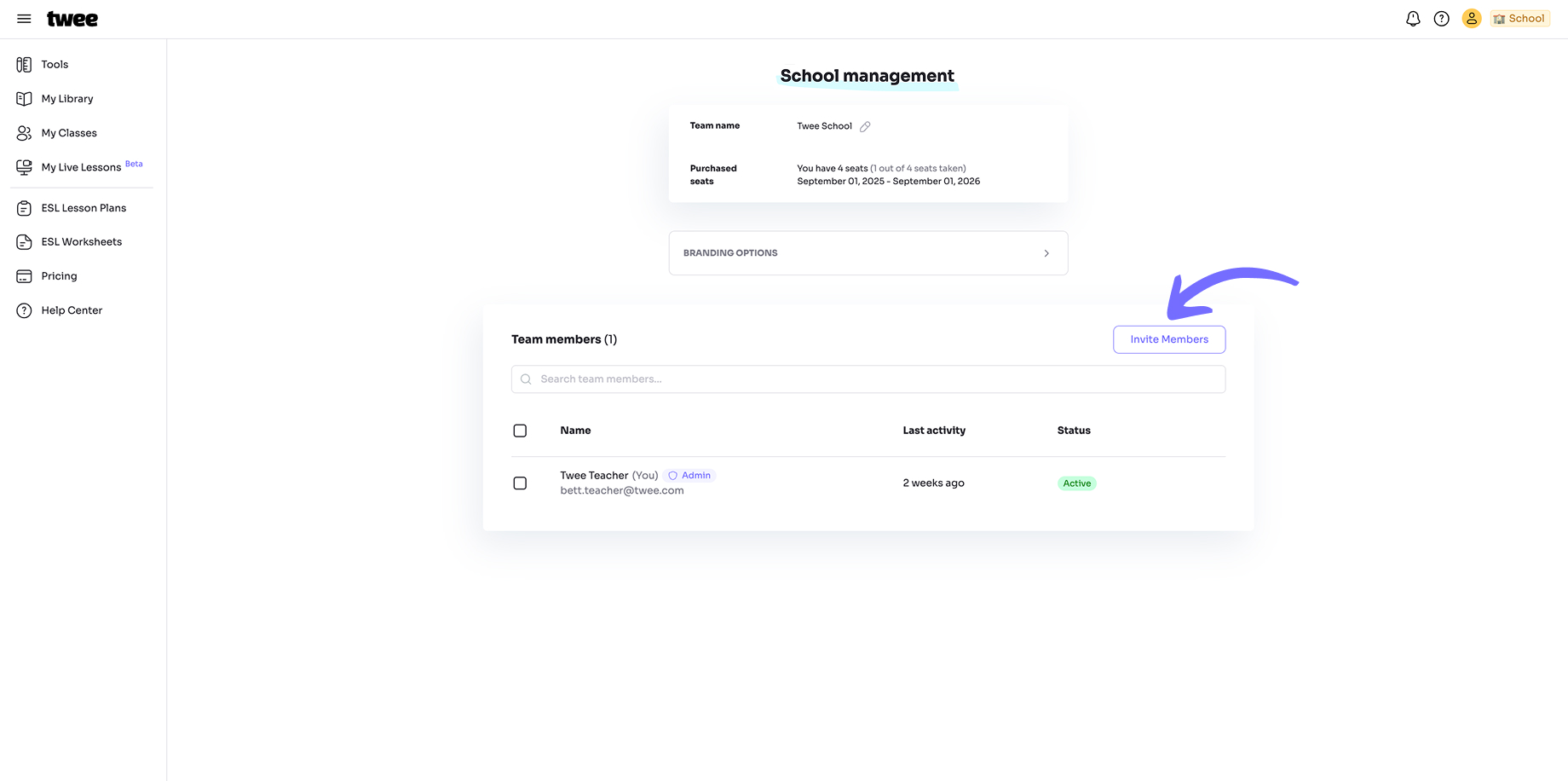Open My Live Lessons
Screen dimensions: 1568x781
pos(83,167)
